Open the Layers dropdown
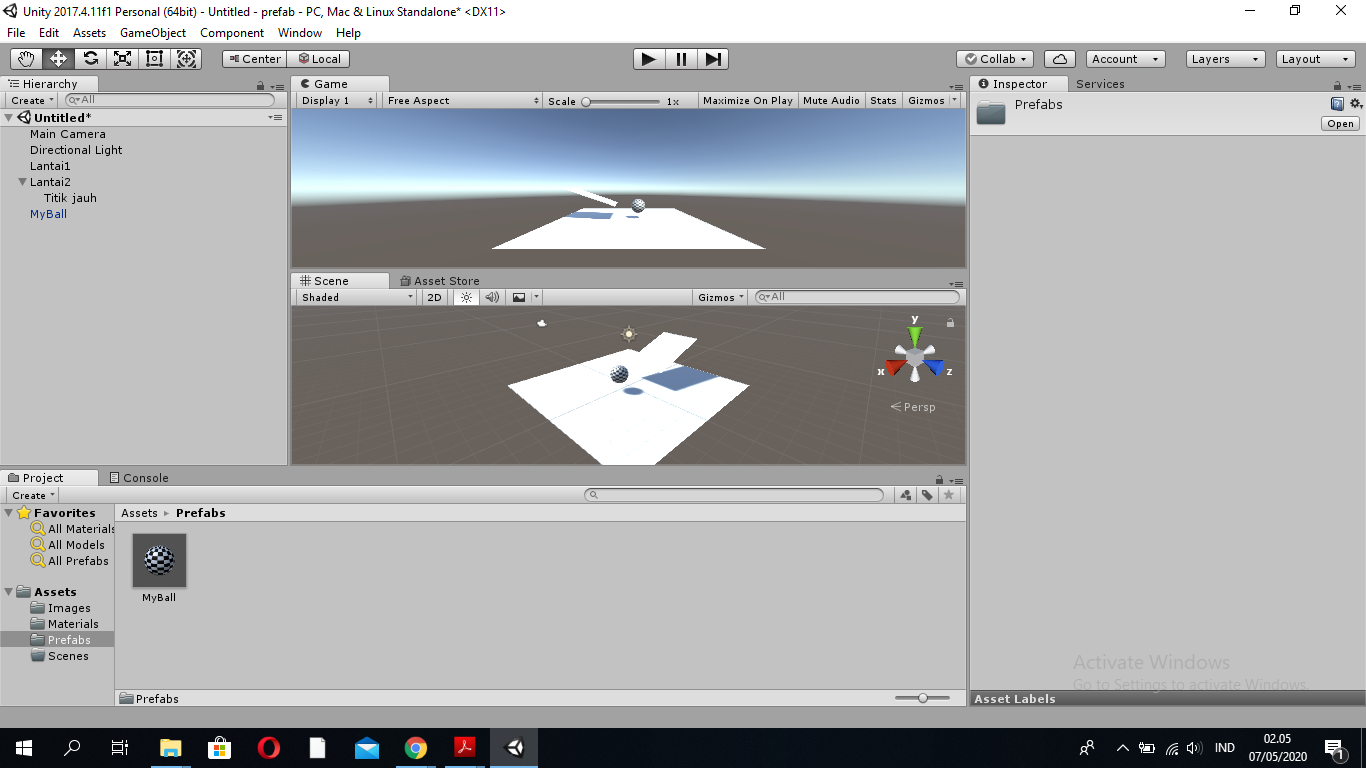1366x768 pixels. (x=1225, y=59)
